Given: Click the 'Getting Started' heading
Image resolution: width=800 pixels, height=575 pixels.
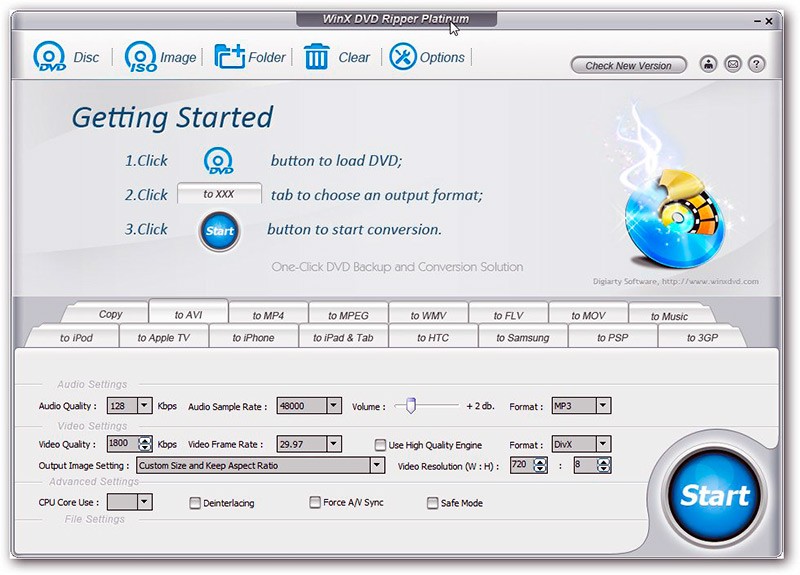Looking at the screenshot, I should (x=172, y=118).
